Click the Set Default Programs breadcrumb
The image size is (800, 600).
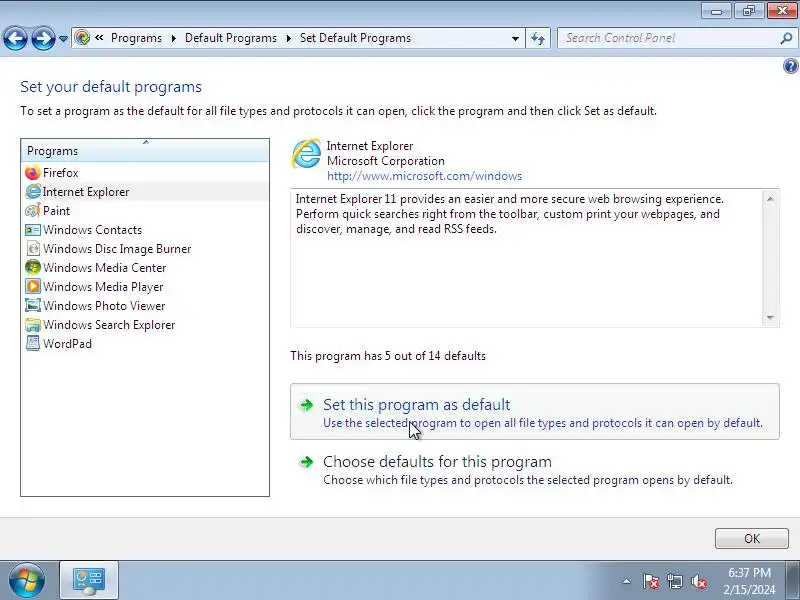pos(355,38)
